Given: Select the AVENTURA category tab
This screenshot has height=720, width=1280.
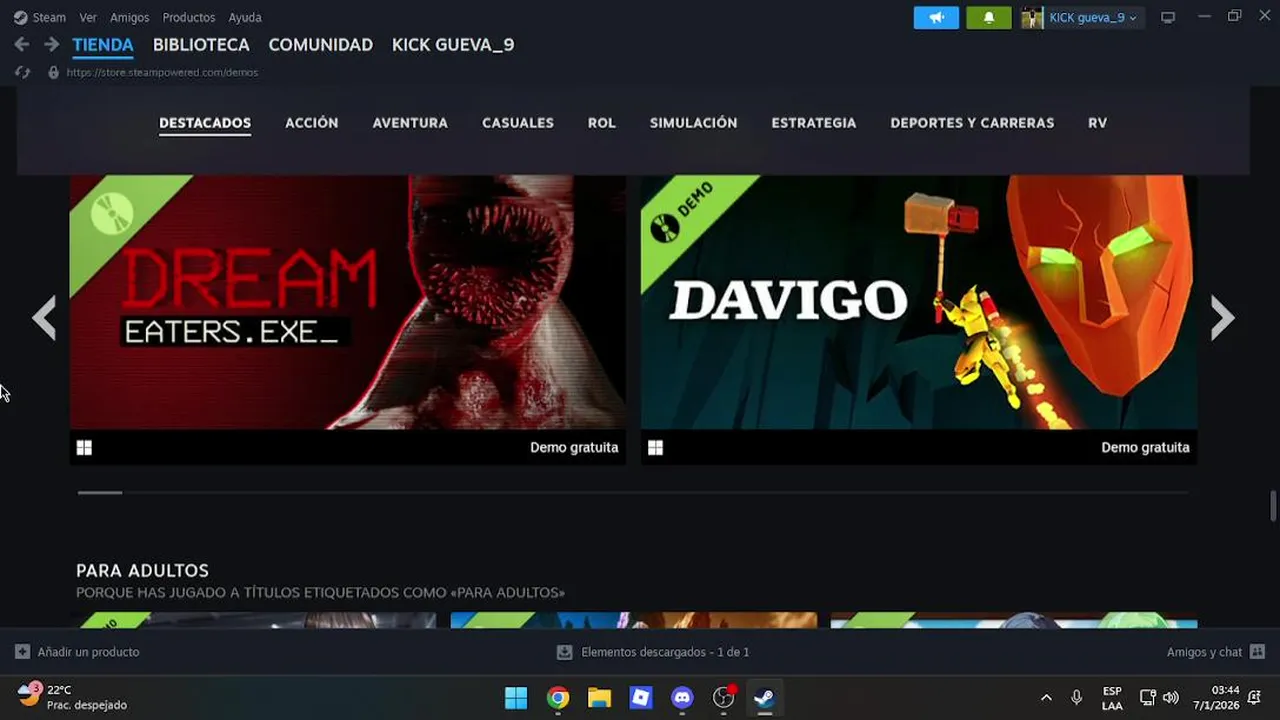Looking at the screenshot, I should coord(410,122).
